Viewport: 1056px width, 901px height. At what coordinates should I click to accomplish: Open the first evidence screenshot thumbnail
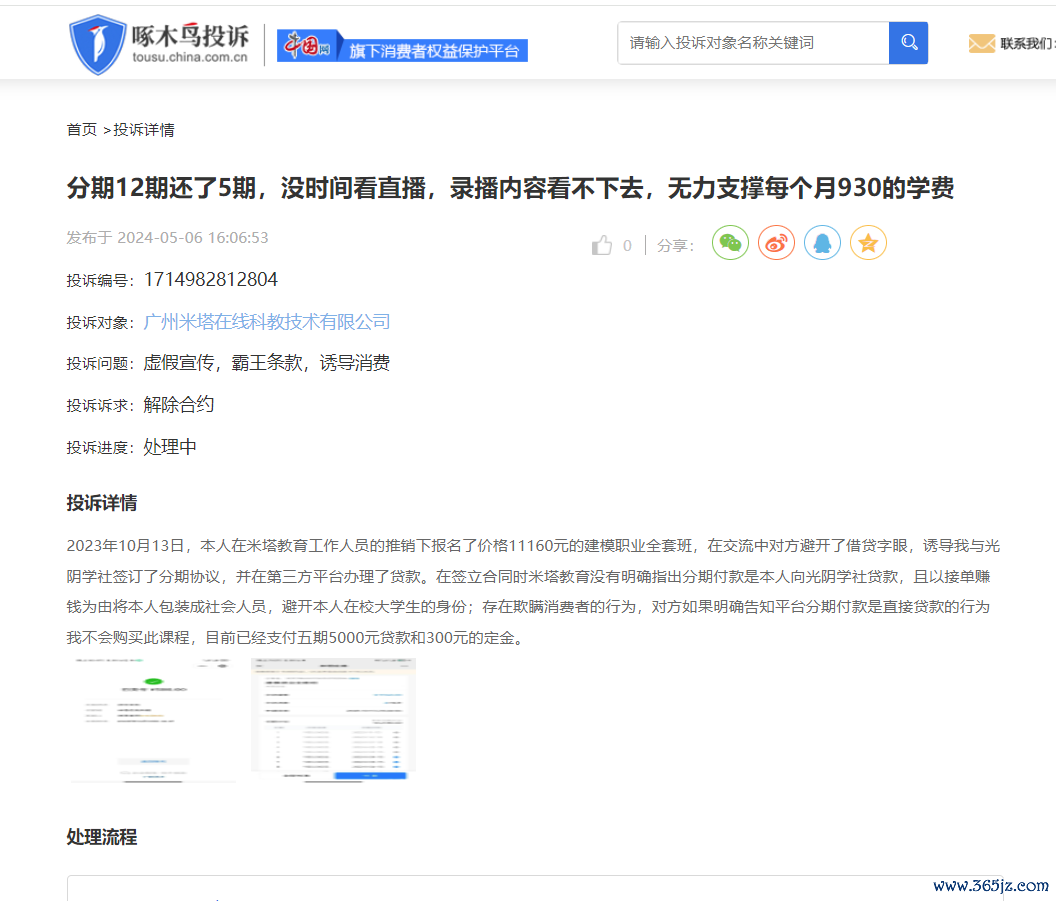153,719
